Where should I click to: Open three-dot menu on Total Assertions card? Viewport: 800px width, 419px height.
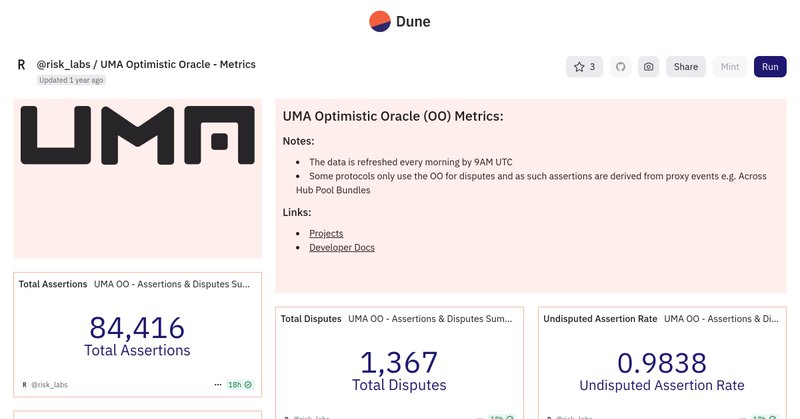pos(218,385)
